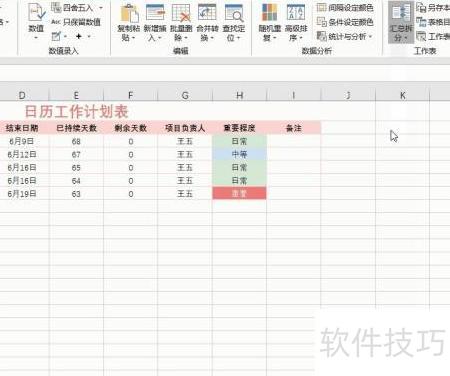Expand the 四舍五入 dropdown arrow

pos(101,7)
